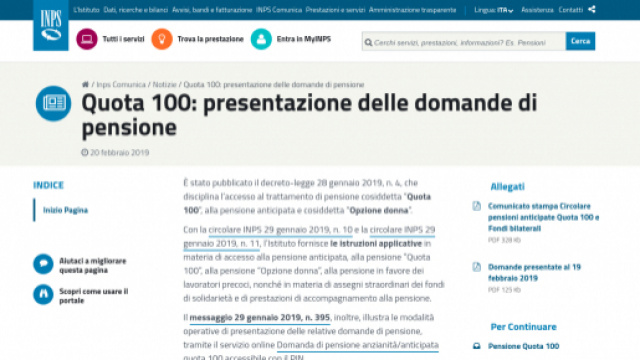Viewport: 640px width, 360px height.
Task: Open Dati, ricerche e bilanci menu
Action: tap(136, 10)
